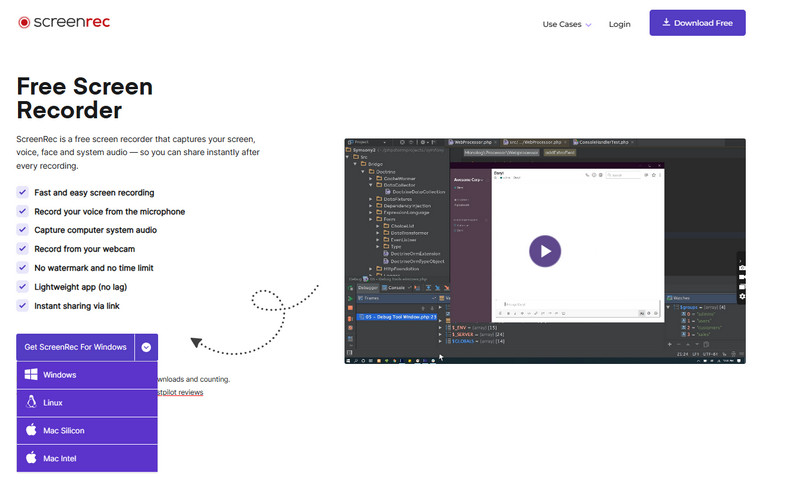The width and height of the screenshot is (800, 484).
Task: Select the Mac Intel download option
Action: point(87,458)
